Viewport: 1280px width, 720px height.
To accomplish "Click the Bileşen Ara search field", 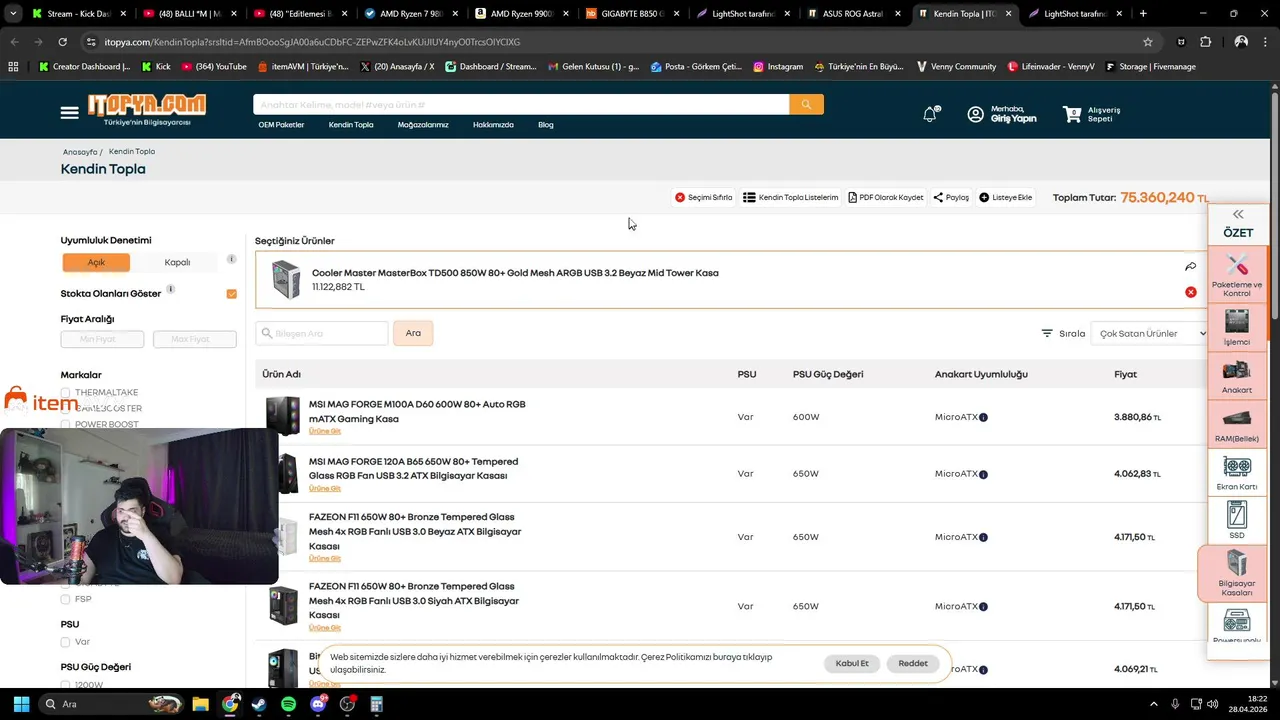I will point(322,333).
